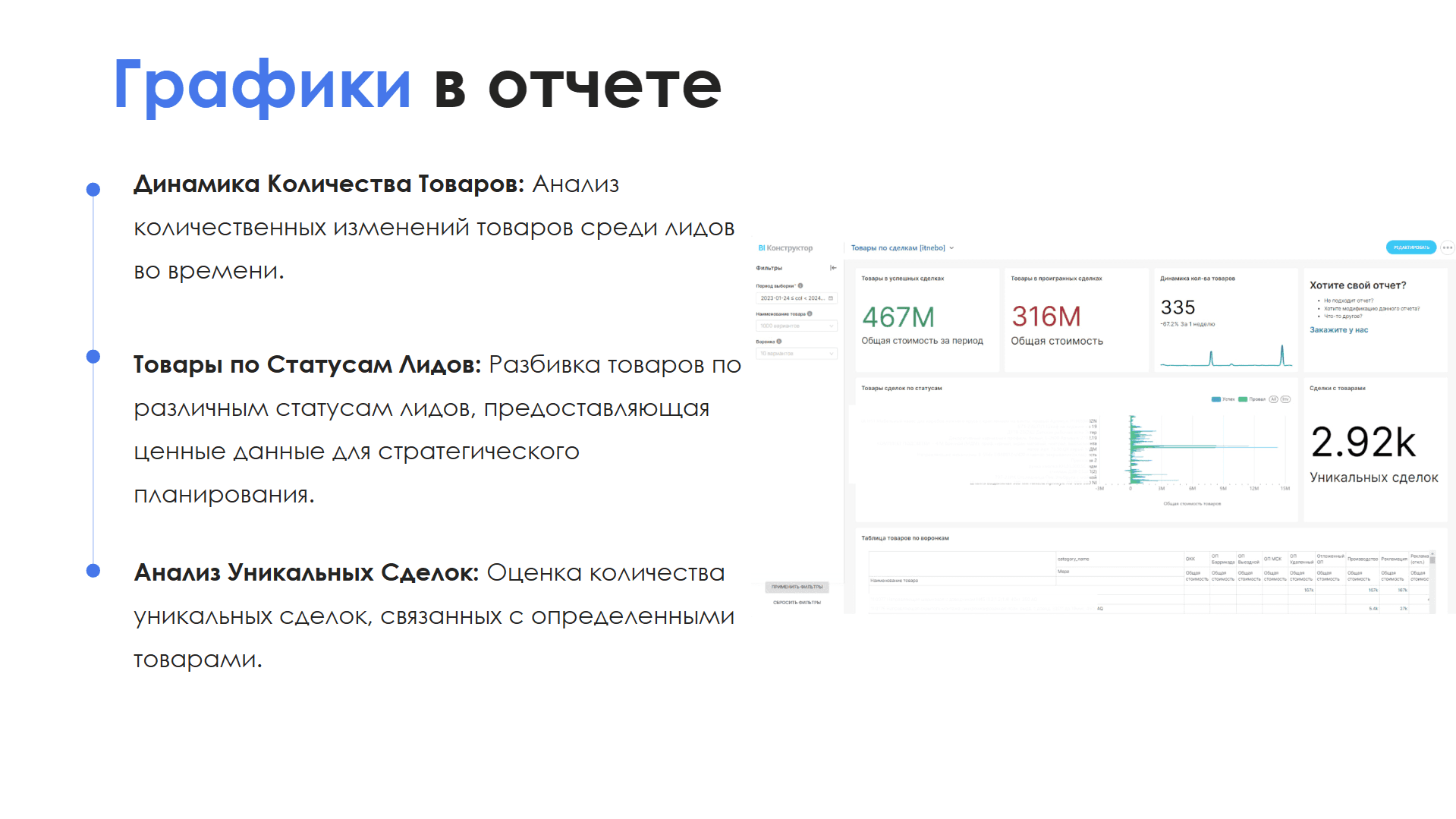Open the calendar icon in the date range field
The width and height of the screenshot is (1456, 819).
831,298
